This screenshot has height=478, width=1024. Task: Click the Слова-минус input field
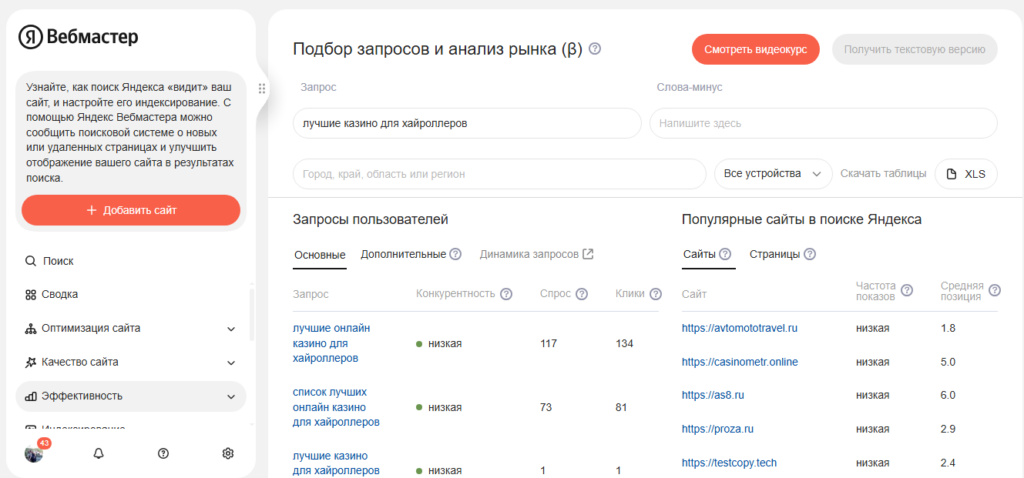tap(824, 123)
